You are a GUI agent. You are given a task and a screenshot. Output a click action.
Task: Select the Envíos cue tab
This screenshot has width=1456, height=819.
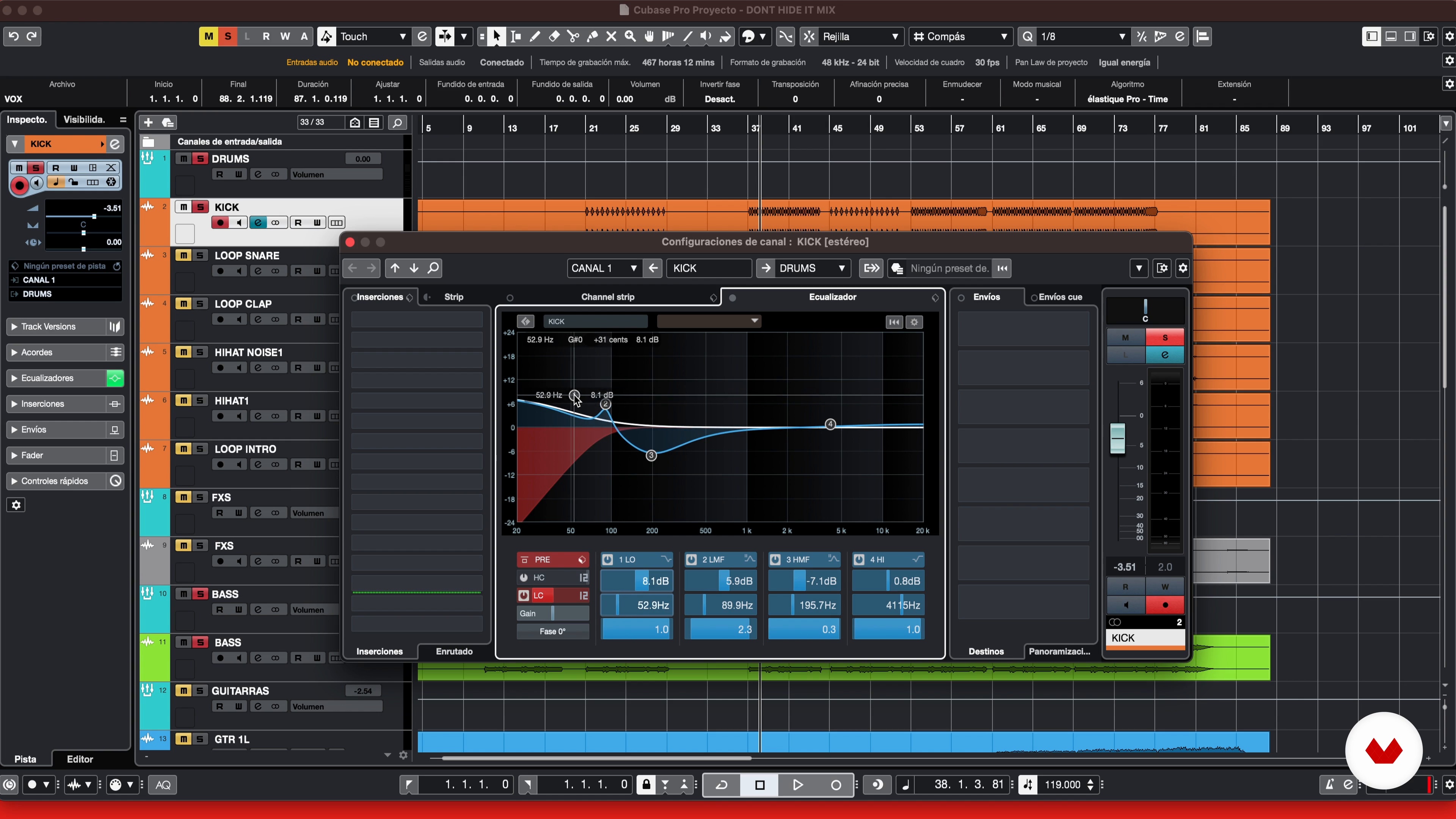coord(1061,297)
